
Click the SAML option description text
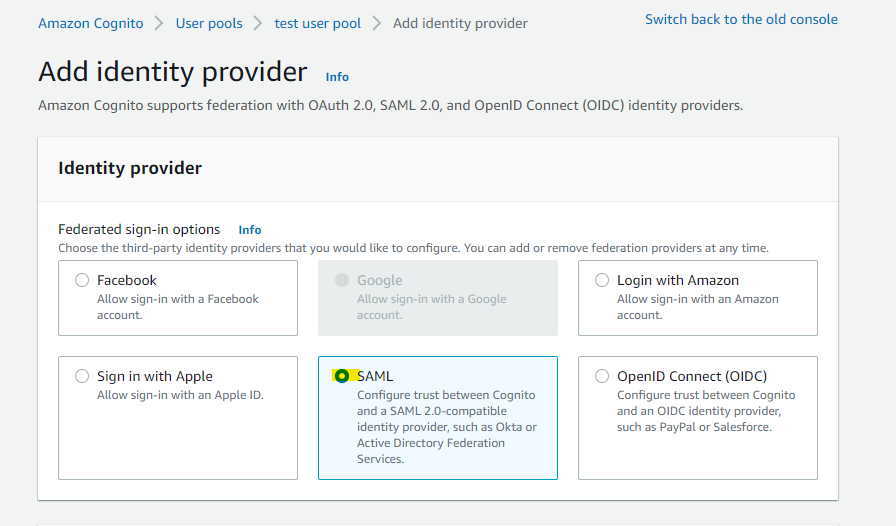click(x=447, y=427)
